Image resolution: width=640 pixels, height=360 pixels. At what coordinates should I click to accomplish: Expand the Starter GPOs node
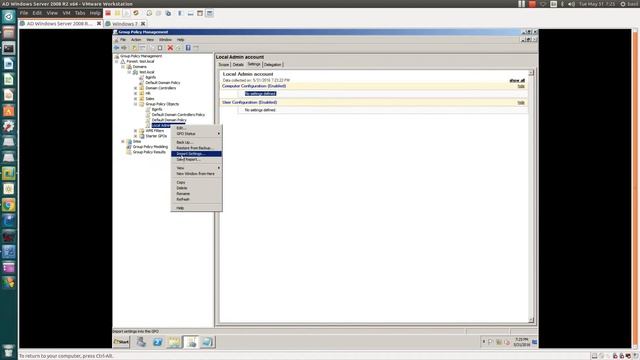(136, 136)
